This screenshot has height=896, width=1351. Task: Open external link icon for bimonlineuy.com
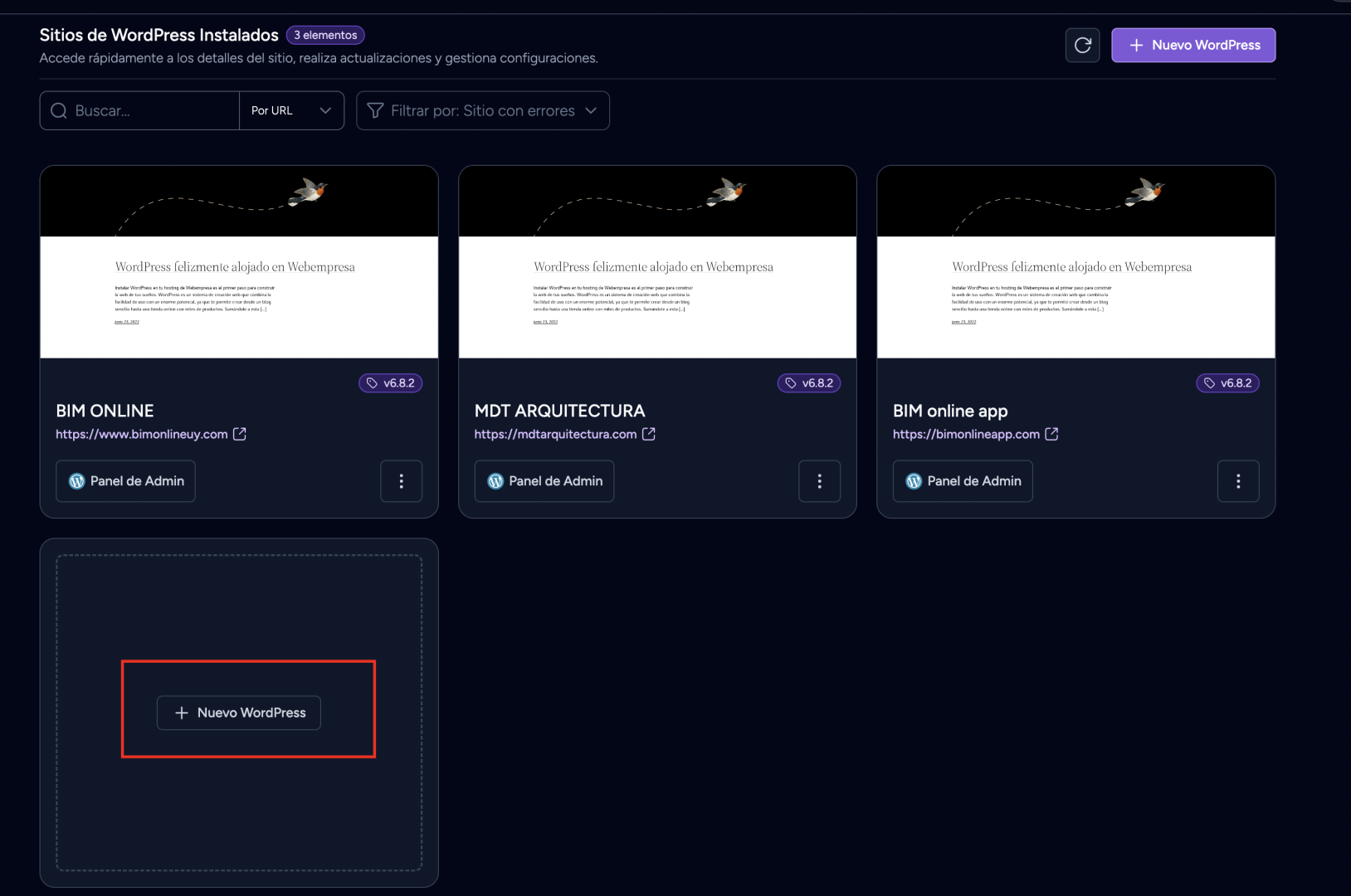[240, 434]
